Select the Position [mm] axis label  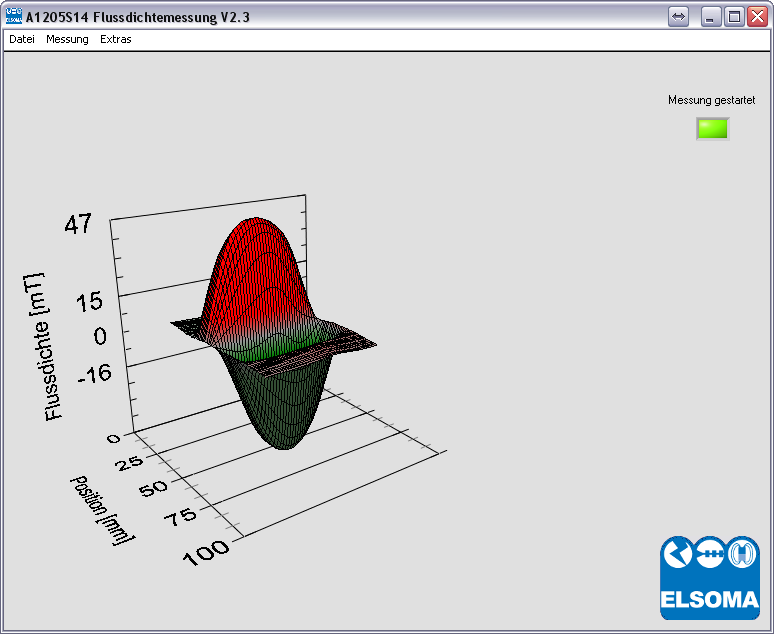(101, 508)
